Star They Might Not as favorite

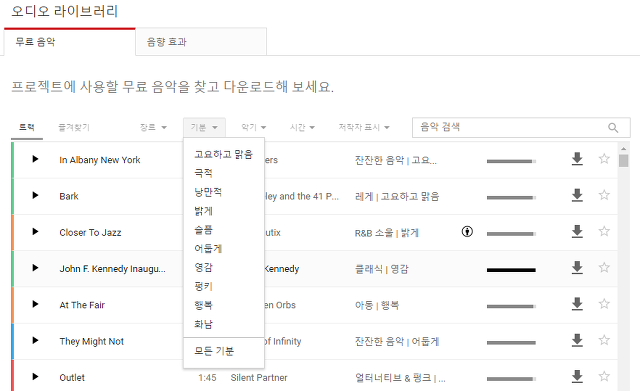point(604,340)
